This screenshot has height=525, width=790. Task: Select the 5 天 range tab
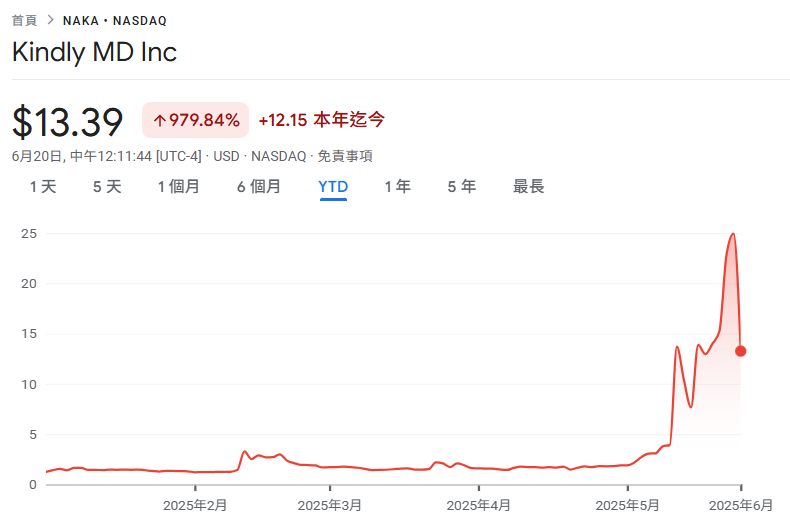(x=107, y=187)
